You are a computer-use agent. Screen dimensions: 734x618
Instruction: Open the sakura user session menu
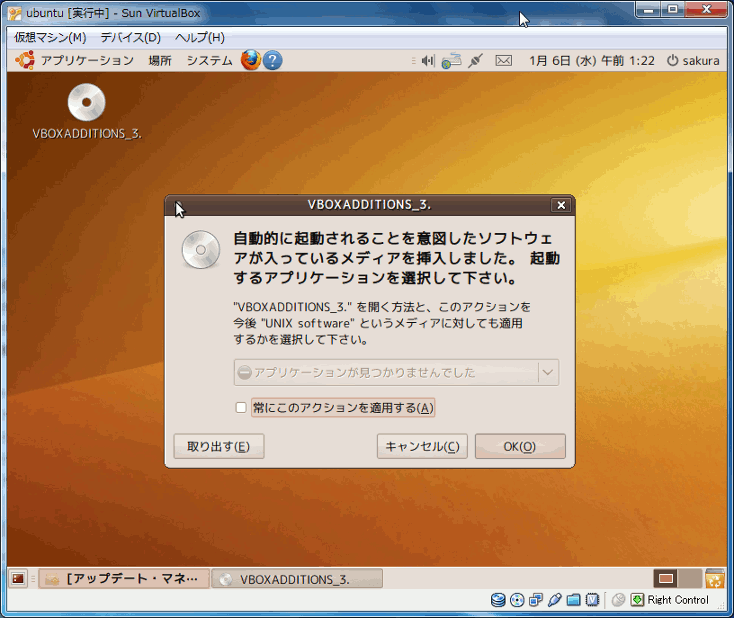(x=692, y=61)
